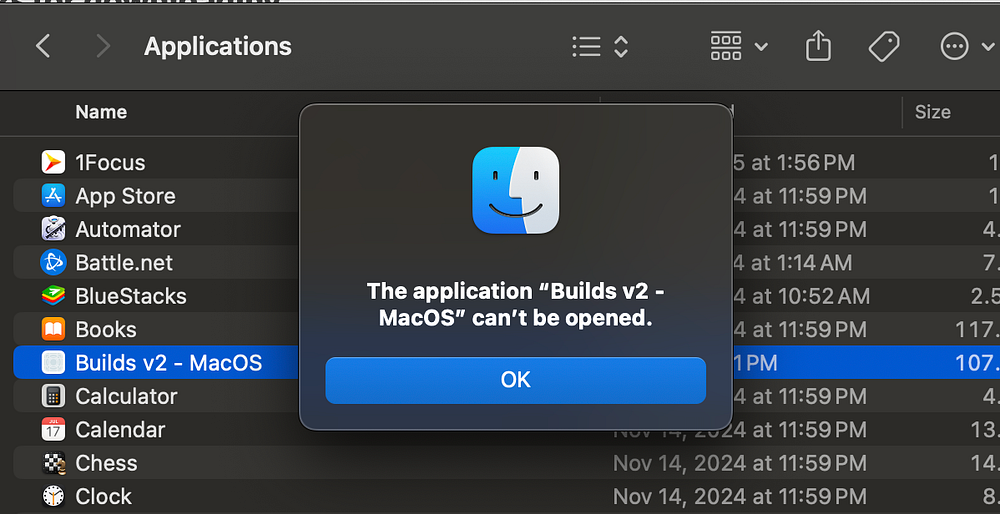Open the group-by grid dropdown
Screen dimensions: 1000x514
coord(738,46)
